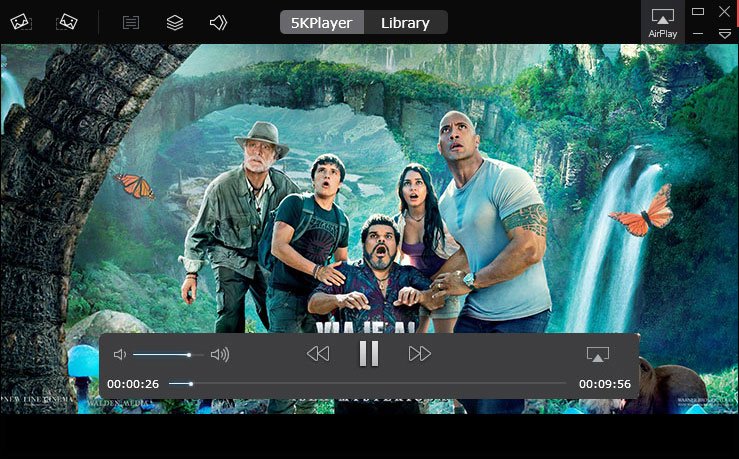Image resolution: width=739 pixels, height=459 pixels.
Task: Mute using the low volume speaker icon
Action: [x=120, y=354]
